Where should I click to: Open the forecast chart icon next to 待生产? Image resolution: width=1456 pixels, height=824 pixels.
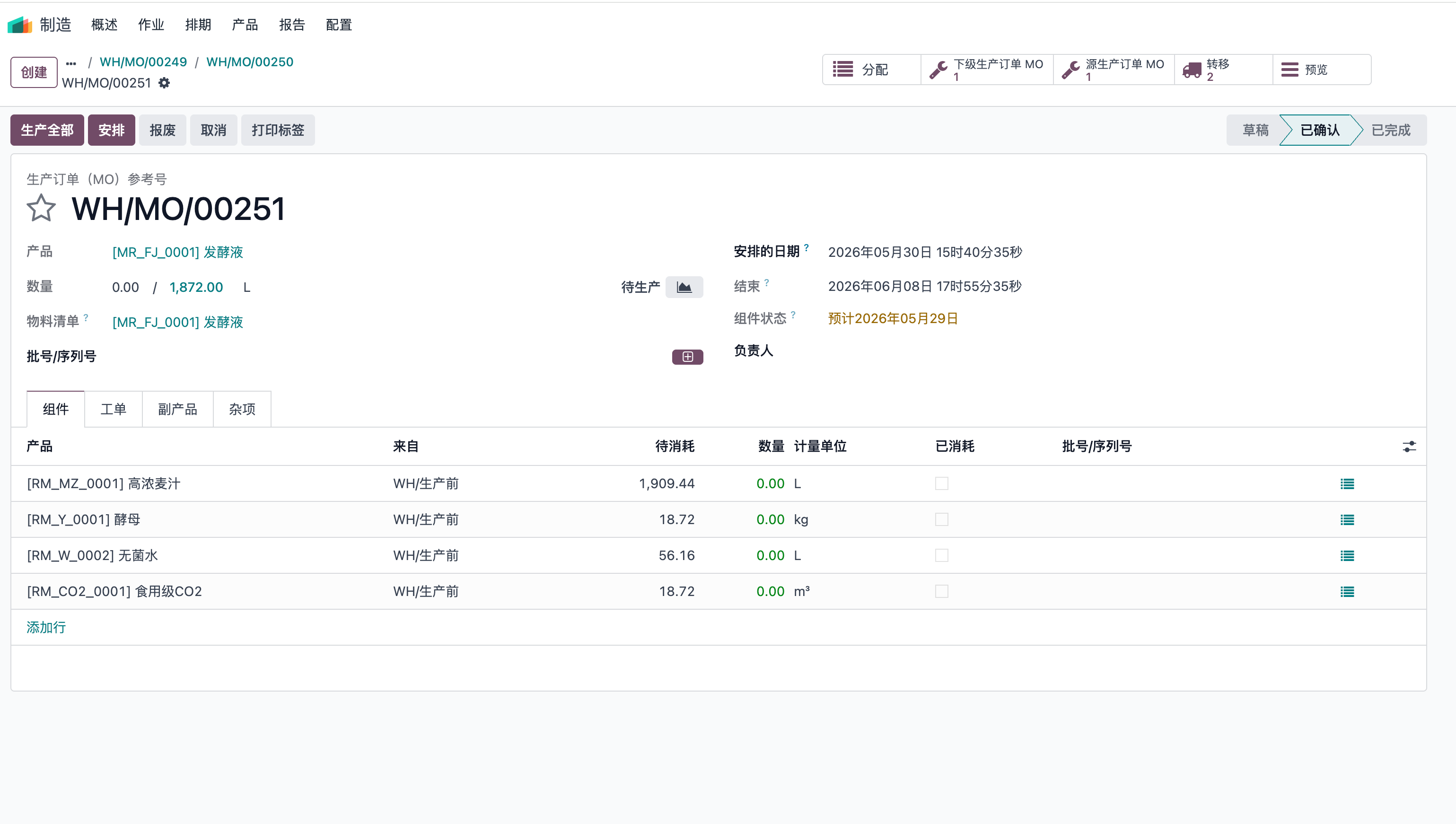point(684,287)
